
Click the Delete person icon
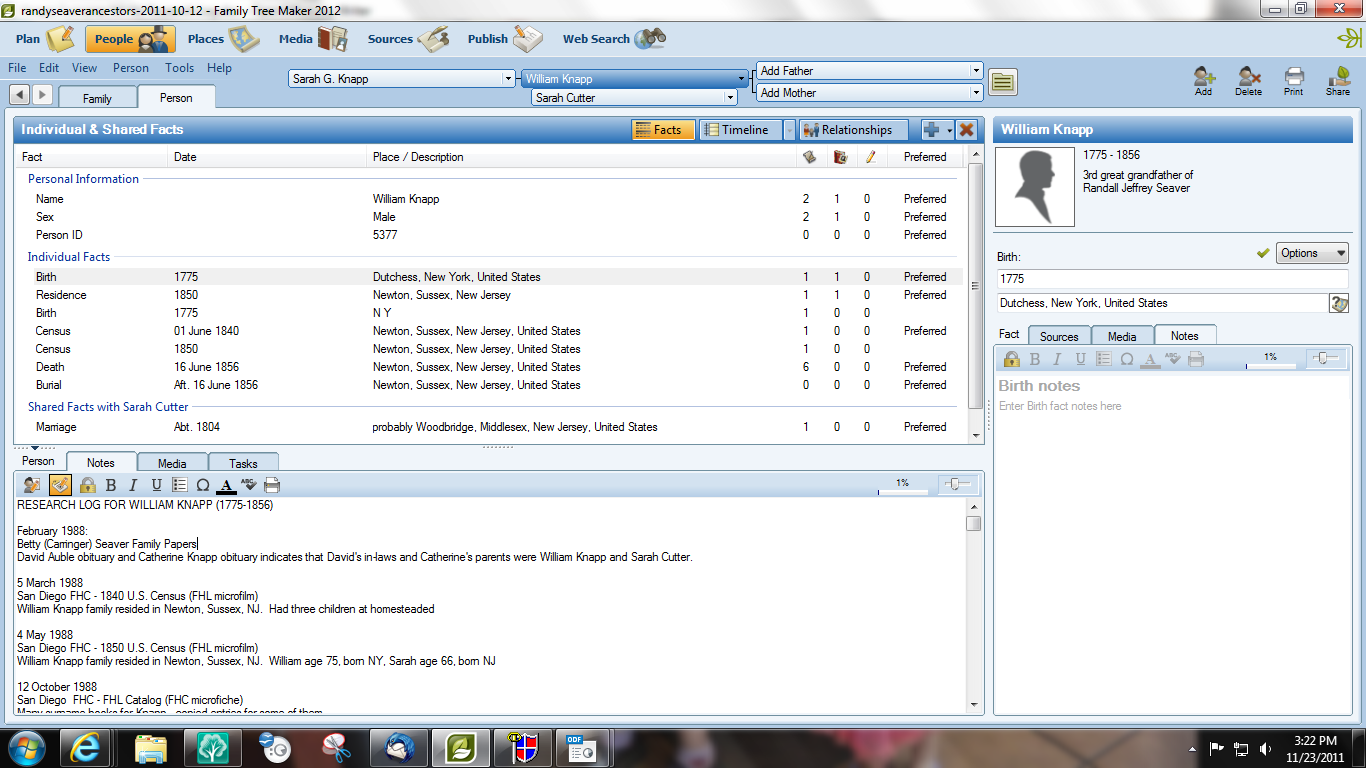[x=1248, y=80]
